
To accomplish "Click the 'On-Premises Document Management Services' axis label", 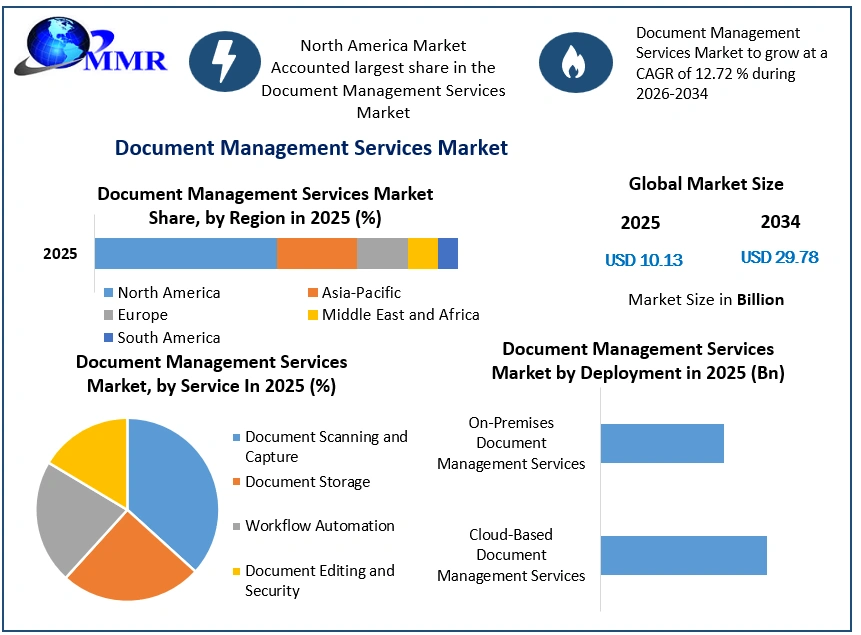I will pyautogui.click(x=511, y=443).
